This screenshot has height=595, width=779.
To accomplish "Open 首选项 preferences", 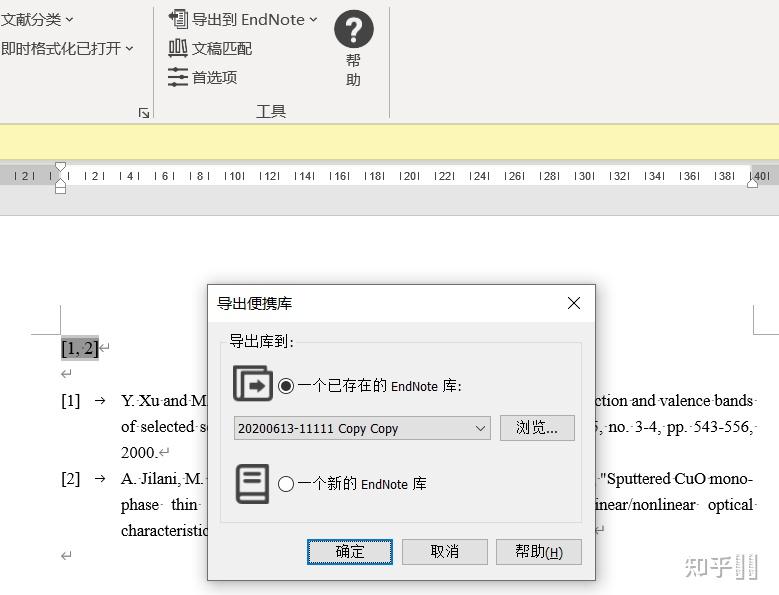I will [203, 77].
